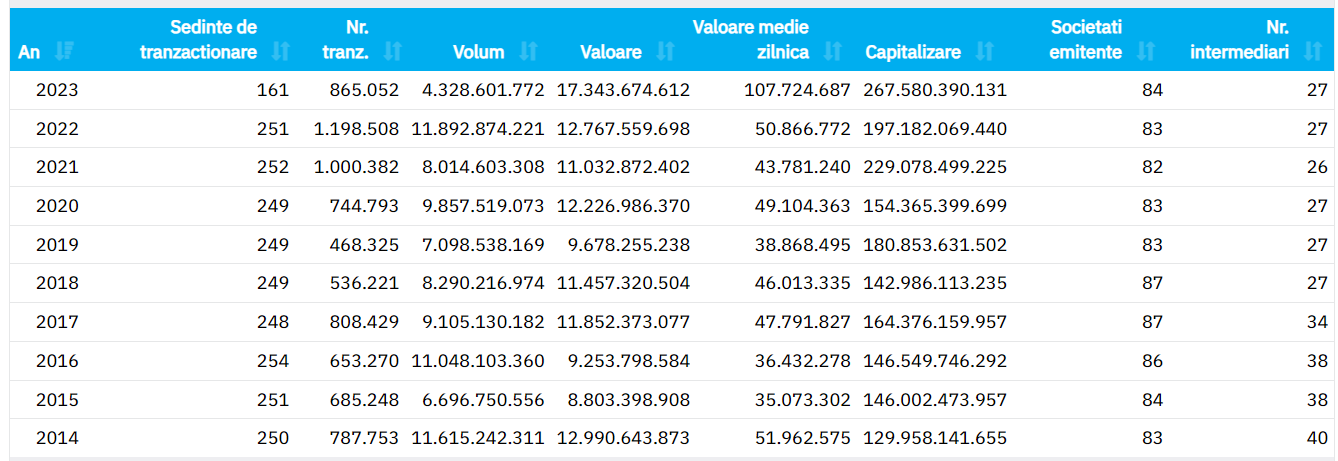Click issuers count 82 in 2021 row
The width and height of the screenshot is (1338, 461).
click(1152, 167)
